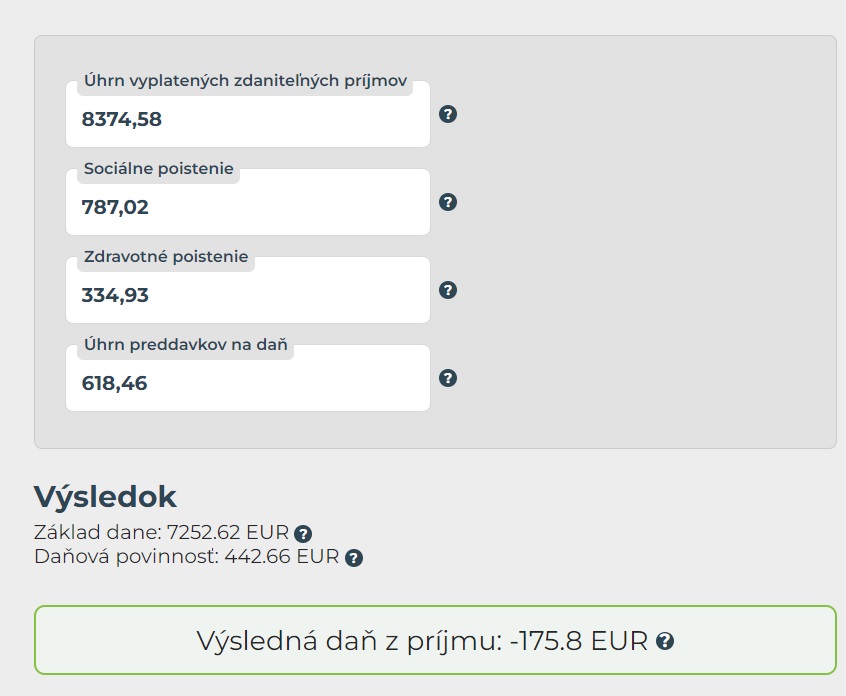The height and width of the screenshot is (696, 846).
Task: Click the 'Zdravotné poistenie' field label
Action: coord(166,257)
